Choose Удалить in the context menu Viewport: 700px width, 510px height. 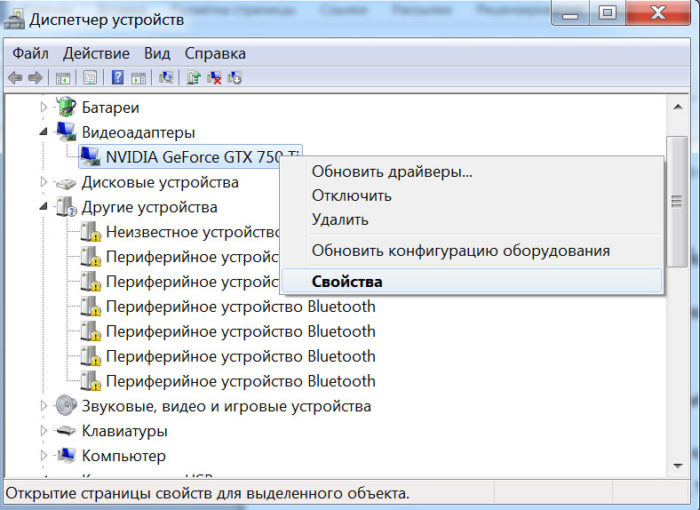(472, 220)
